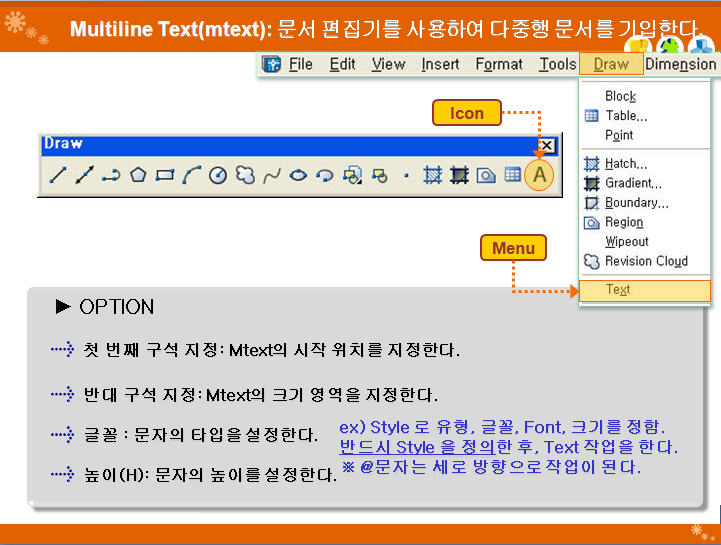Open the Format menu

tap(498, 64)
